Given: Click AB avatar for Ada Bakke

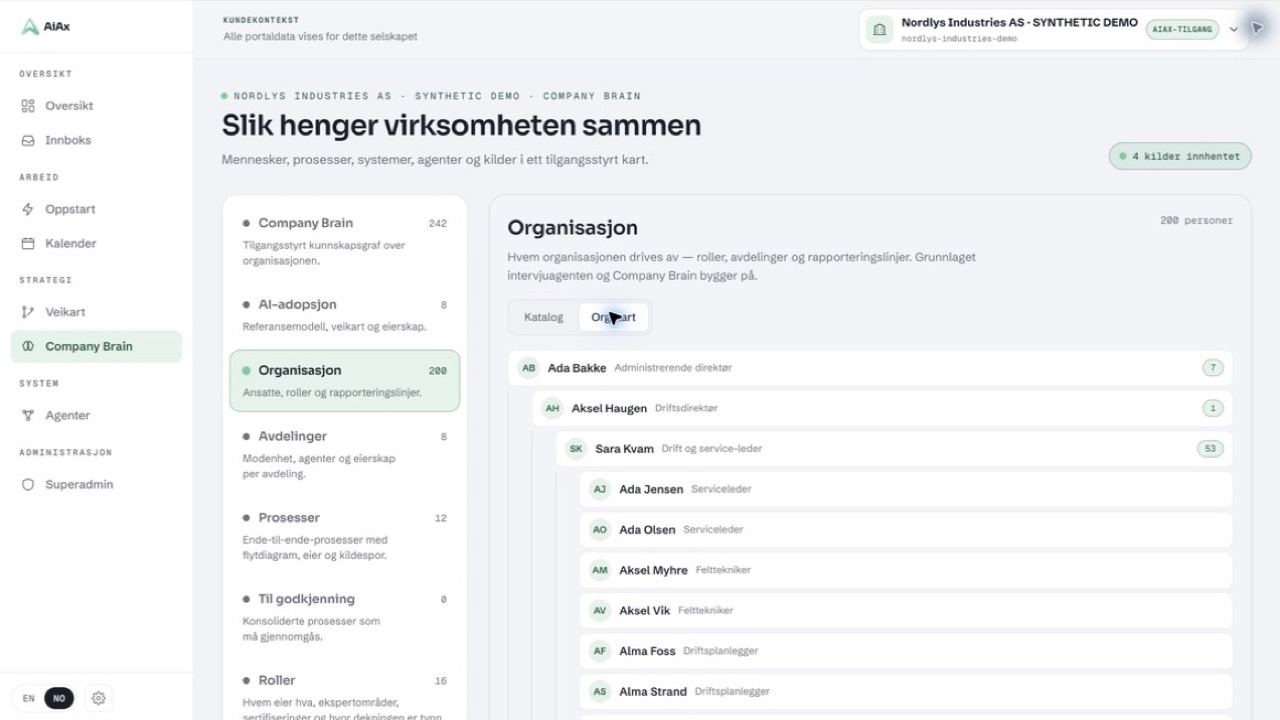Looking at the screenshot, I should 528,368.
